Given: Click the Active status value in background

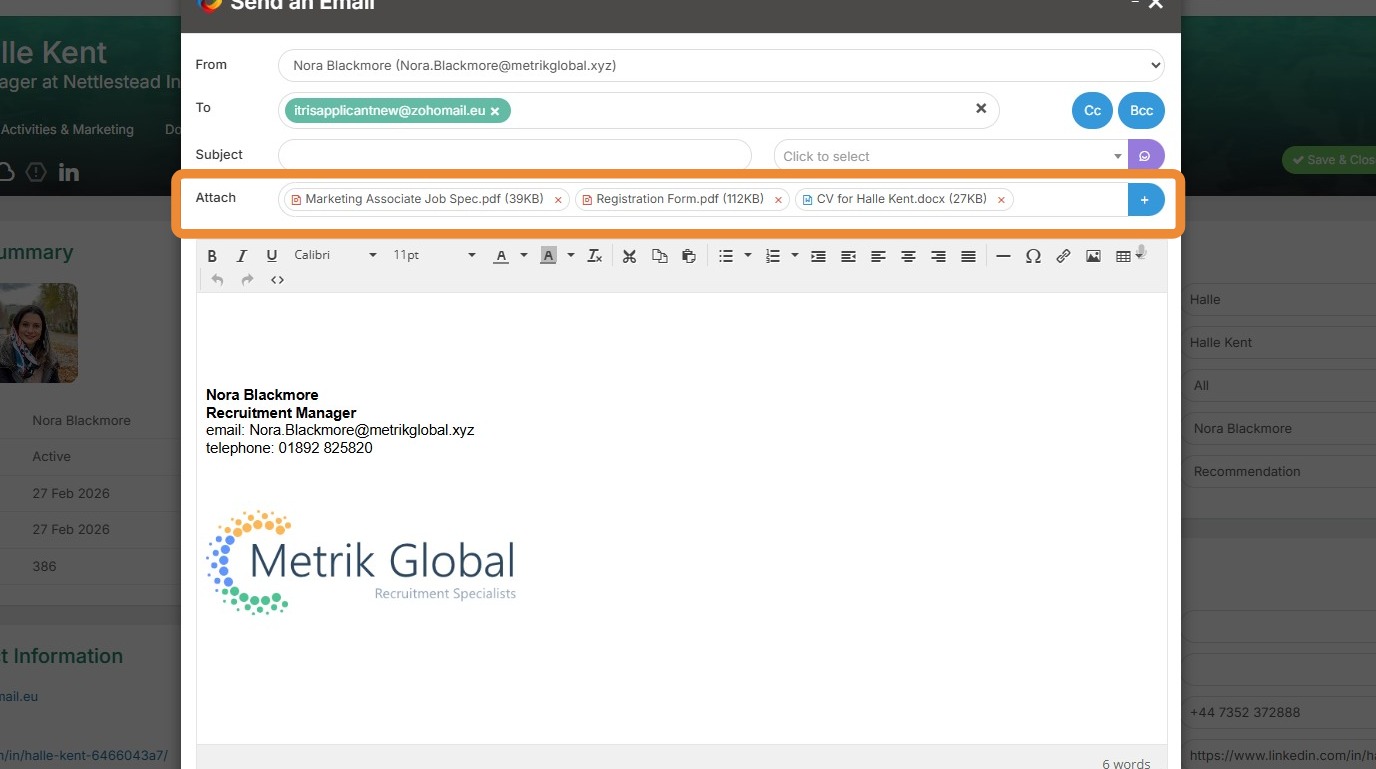Looking at the screenshot, I should tap(51, 456).
